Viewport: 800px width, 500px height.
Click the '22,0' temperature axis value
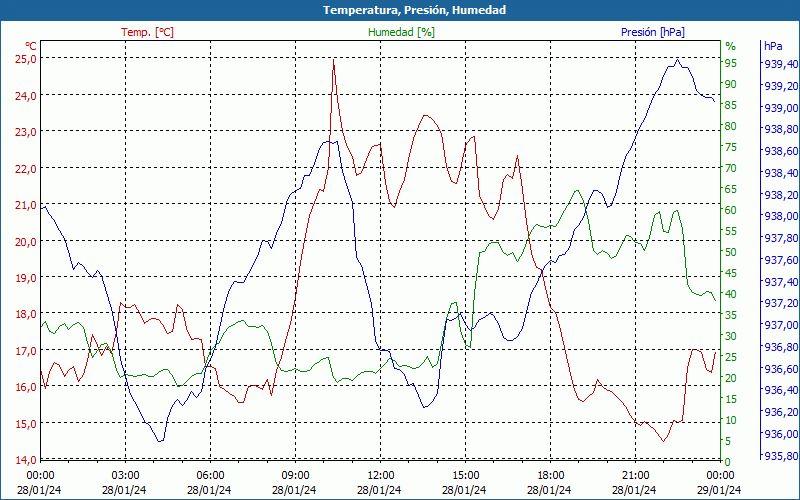[26, 168]
